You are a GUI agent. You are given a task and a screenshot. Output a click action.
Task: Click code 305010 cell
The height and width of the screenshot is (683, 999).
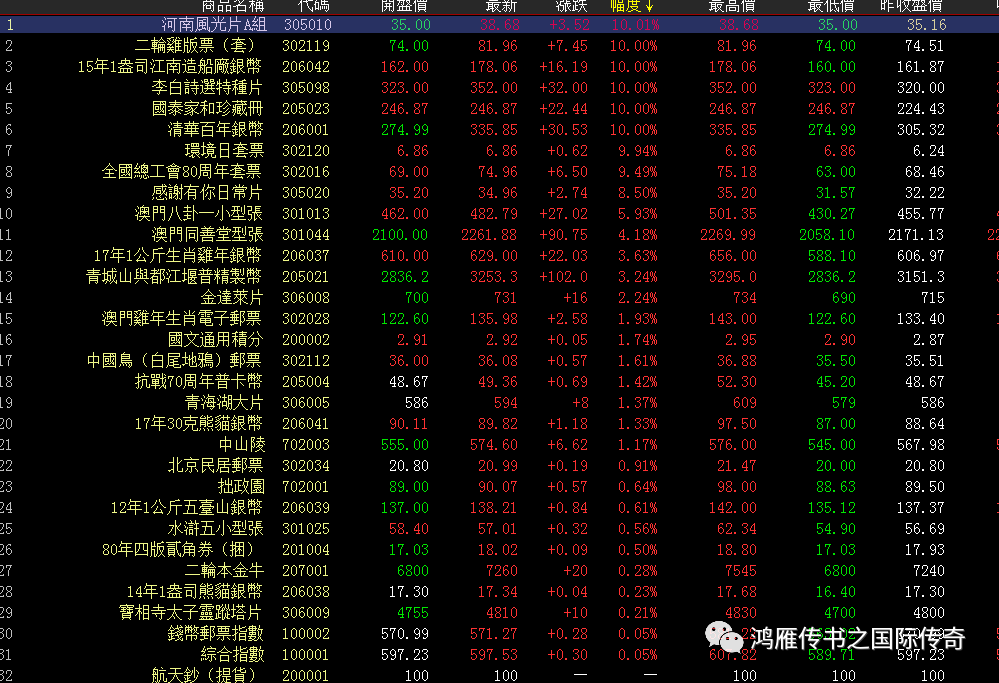pyautogui.click(x=308, y=25)
